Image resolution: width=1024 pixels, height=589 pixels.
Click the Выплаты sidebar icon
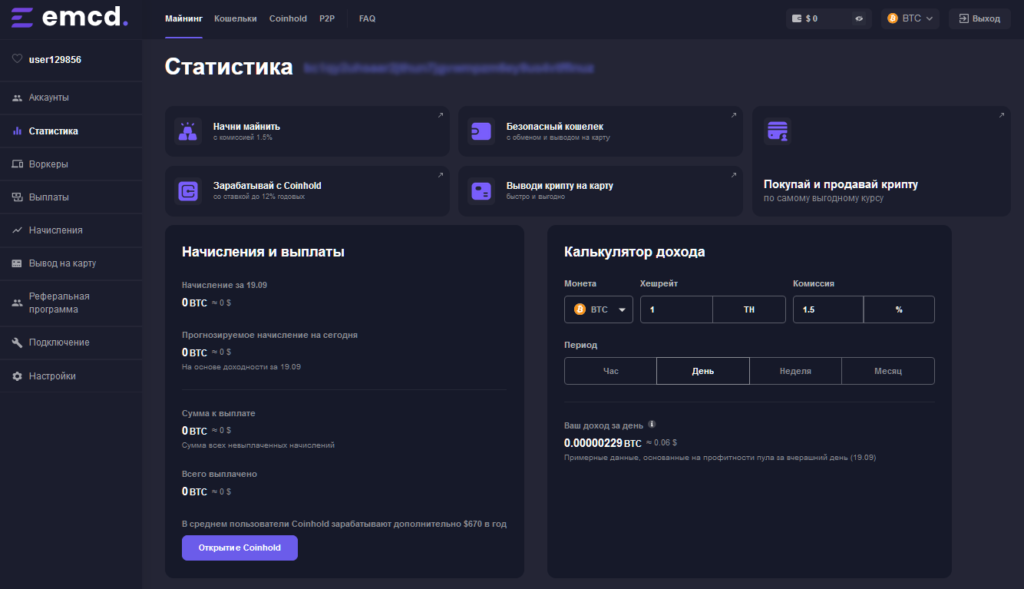[x=17, y=197]
